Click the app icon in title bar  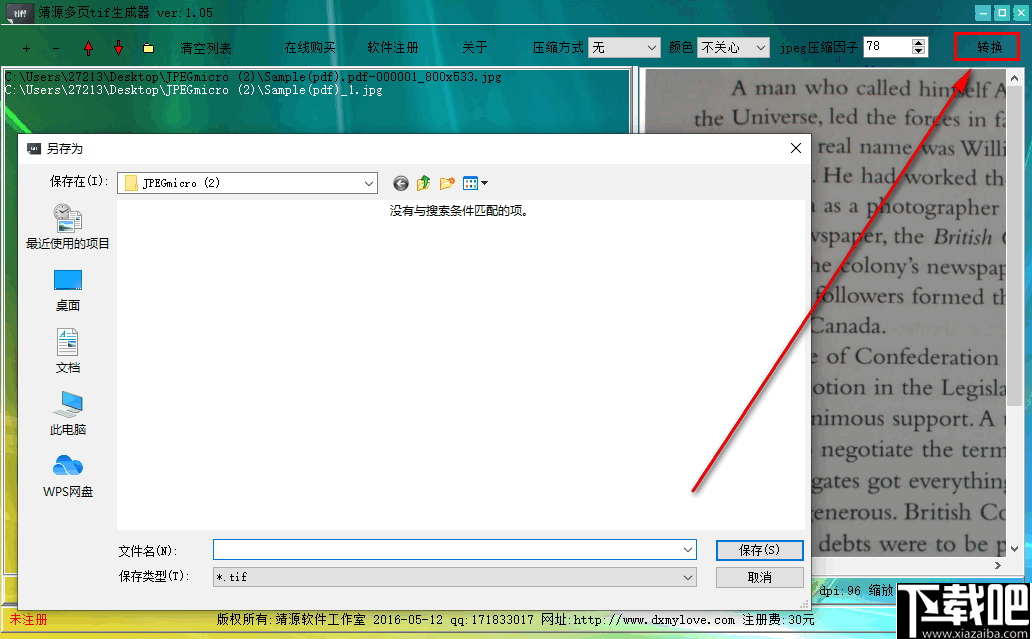coord(20,13)
